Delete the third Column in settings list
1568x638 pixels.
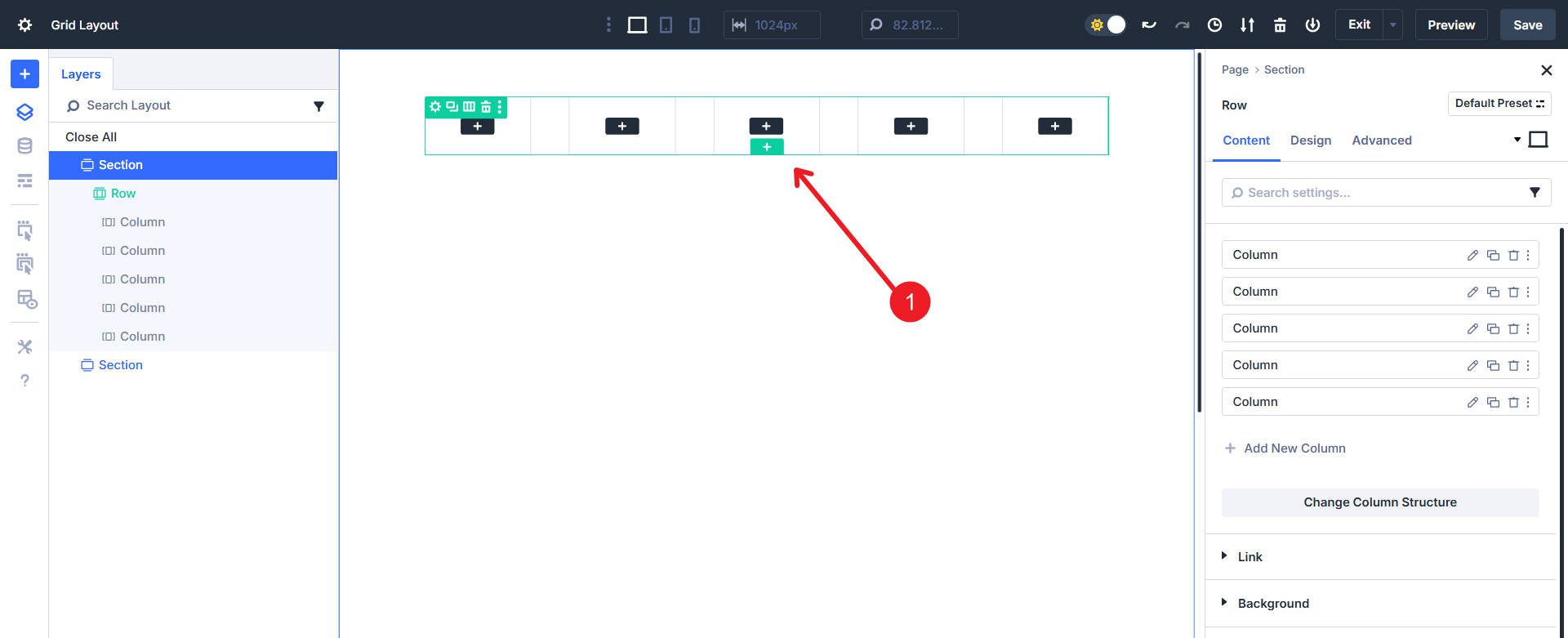pyautogui.click(x=1513, y=328)
